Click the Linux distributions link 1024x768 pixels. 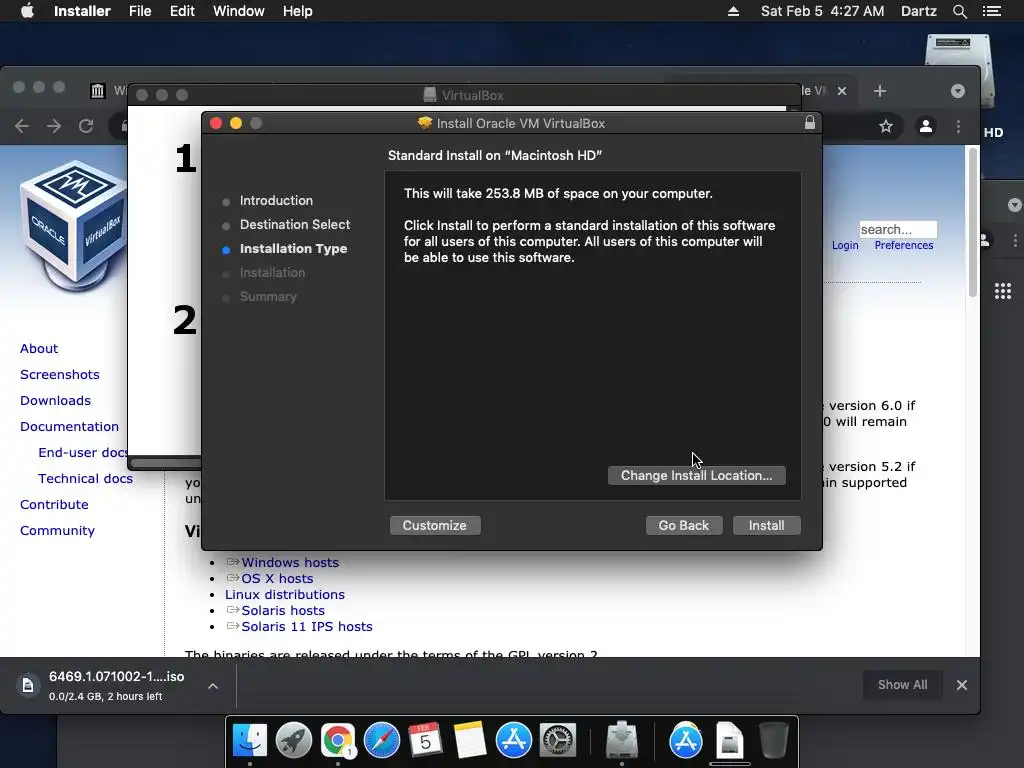coord(285,594)
